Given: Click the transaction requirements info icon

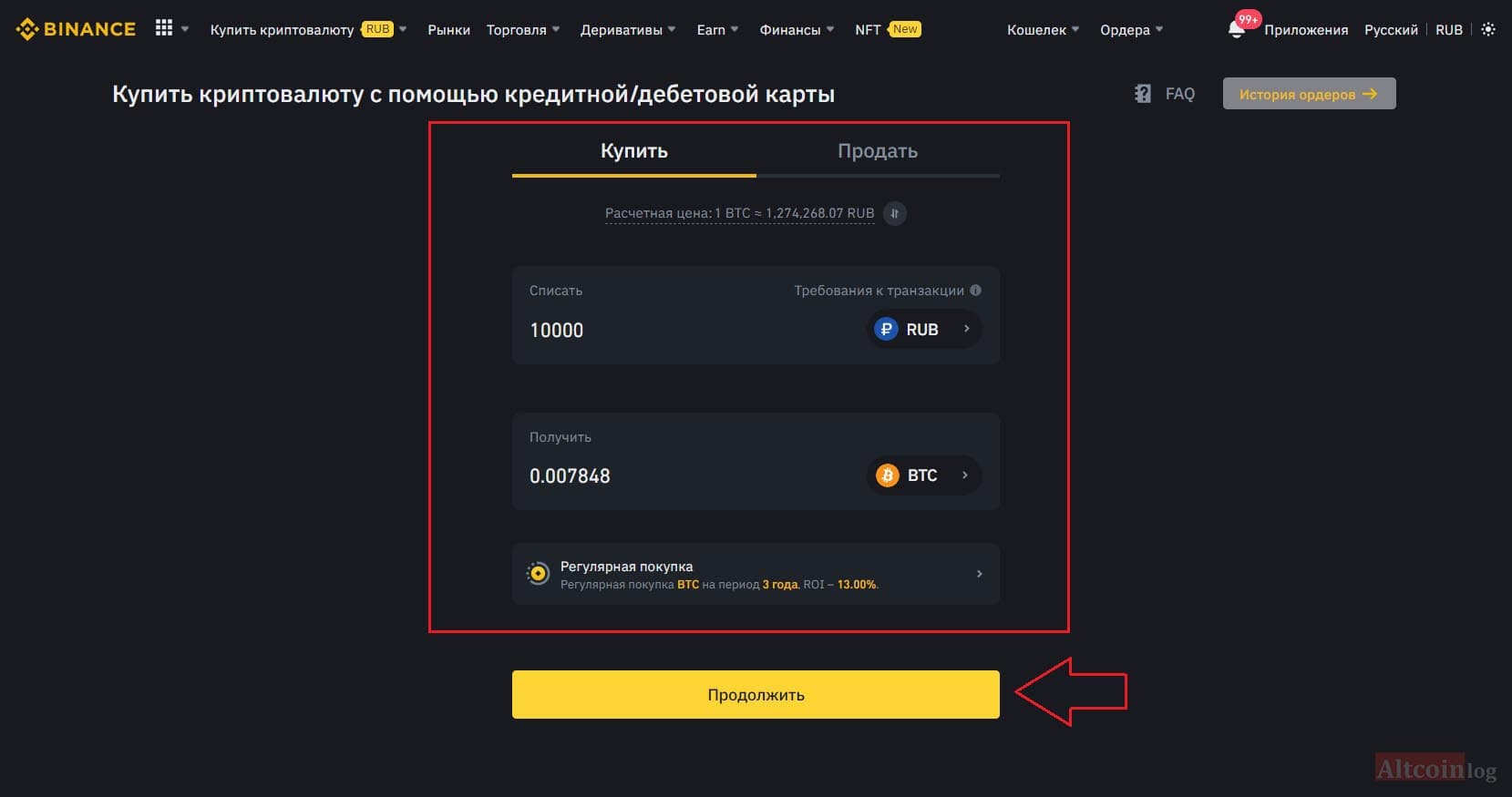Looking at the screenshot, I should [976, 291].
